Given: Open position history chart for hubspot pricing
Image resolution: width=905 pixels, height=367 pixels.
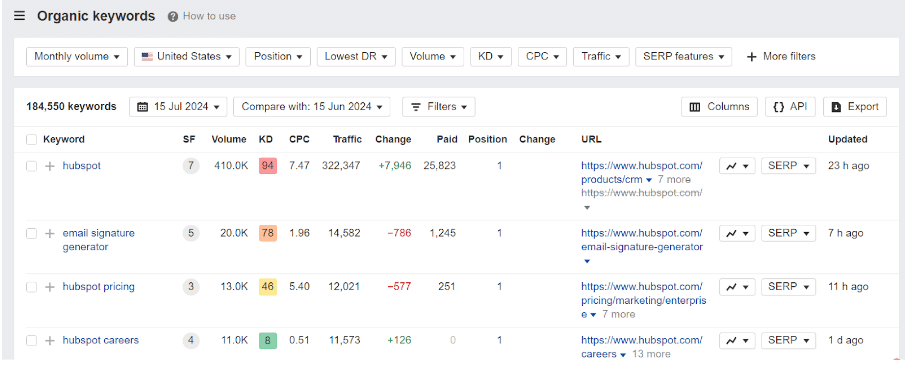Looking at the screenshot, I should pos(737,287).
